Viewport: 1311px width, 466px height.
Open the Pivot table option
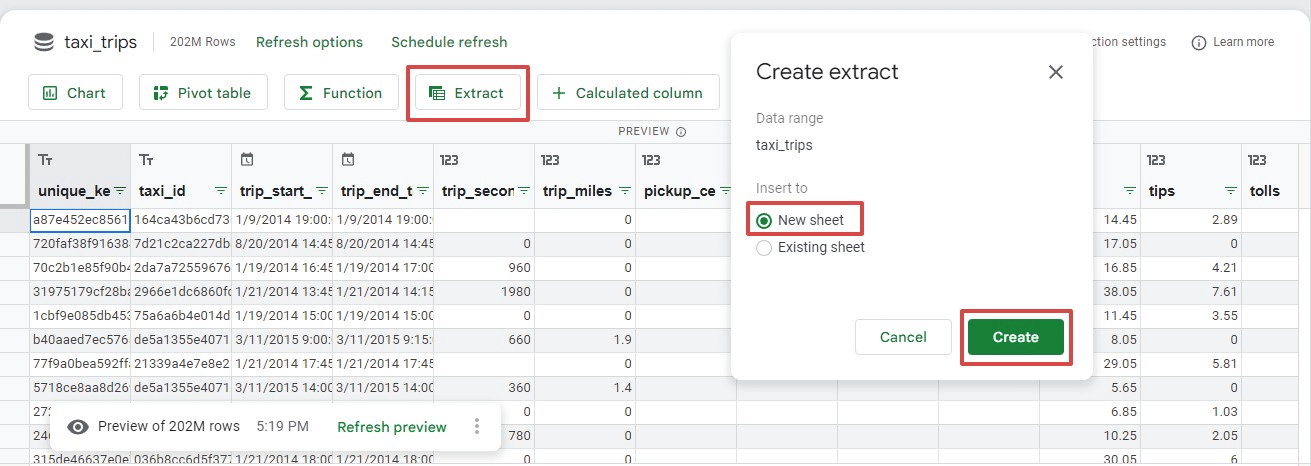point(202,93)
